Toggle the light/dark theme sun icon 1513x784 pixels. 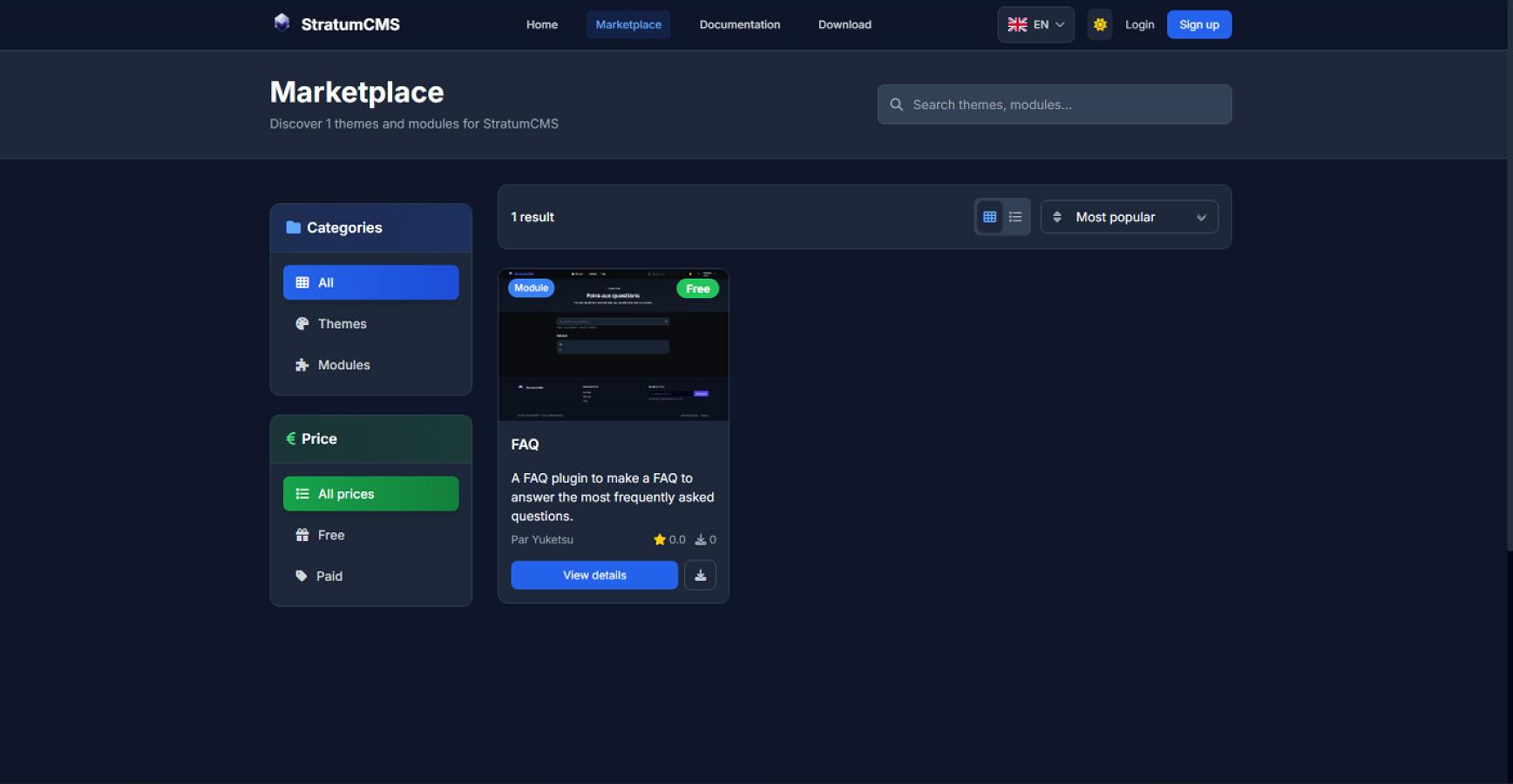pos(1100,24)
